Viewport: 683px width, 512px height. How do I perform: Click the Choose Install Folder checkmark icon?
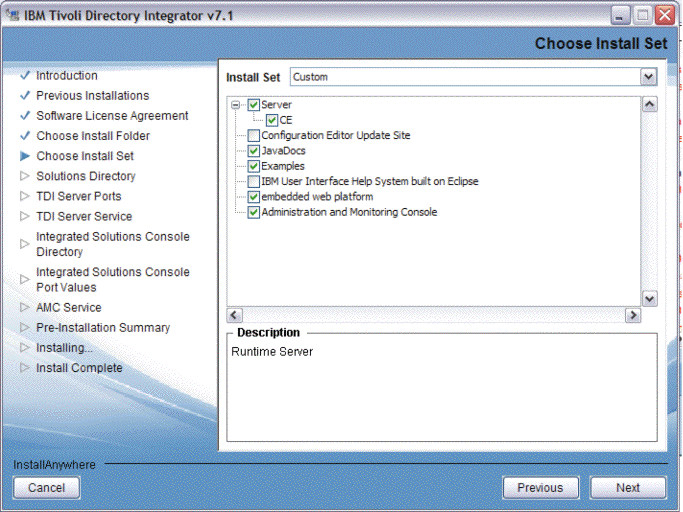coord(25,136)
